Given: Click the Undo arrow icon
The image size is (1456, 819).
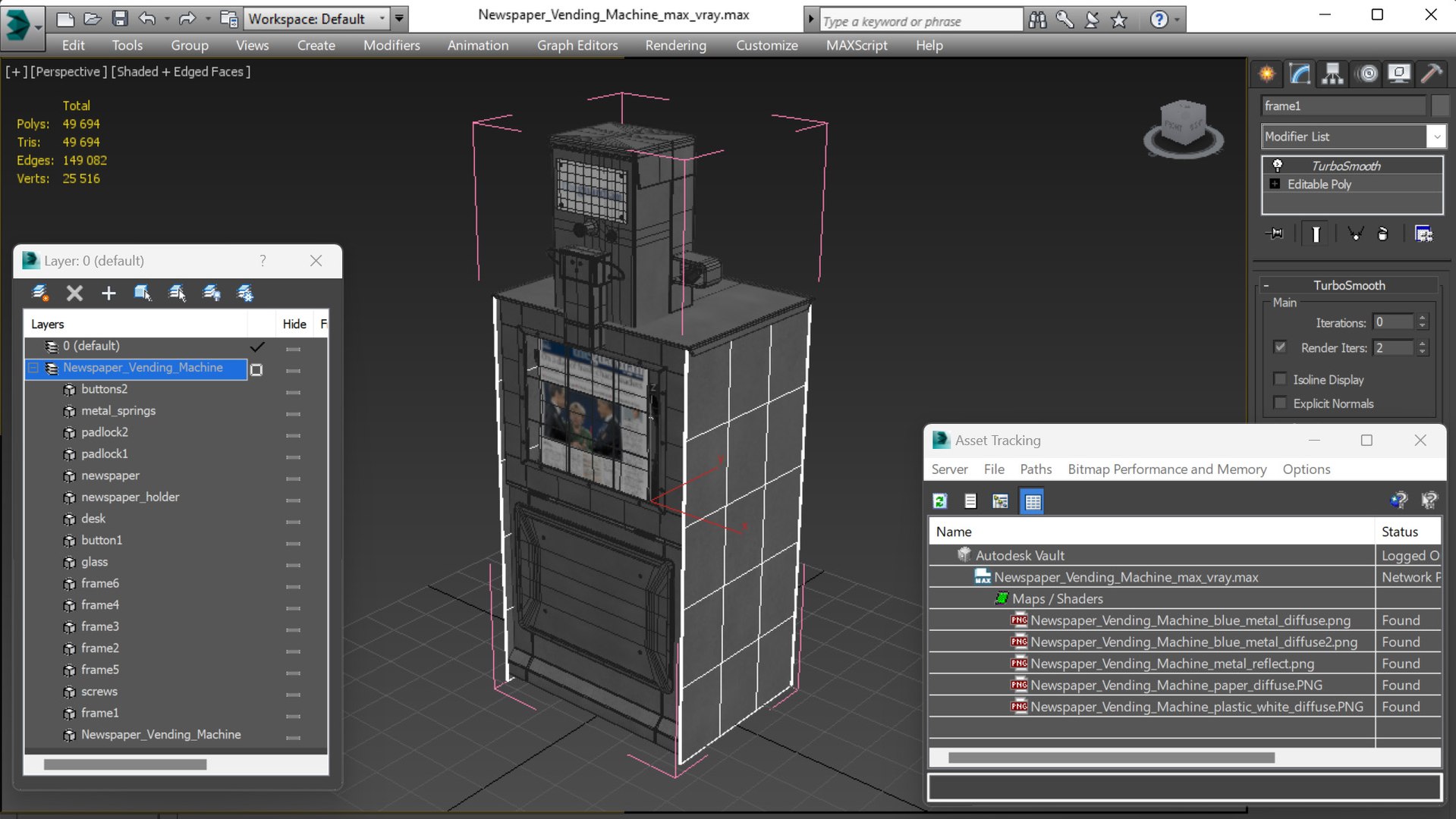Looking at the screenshot, I should (147, 19).
